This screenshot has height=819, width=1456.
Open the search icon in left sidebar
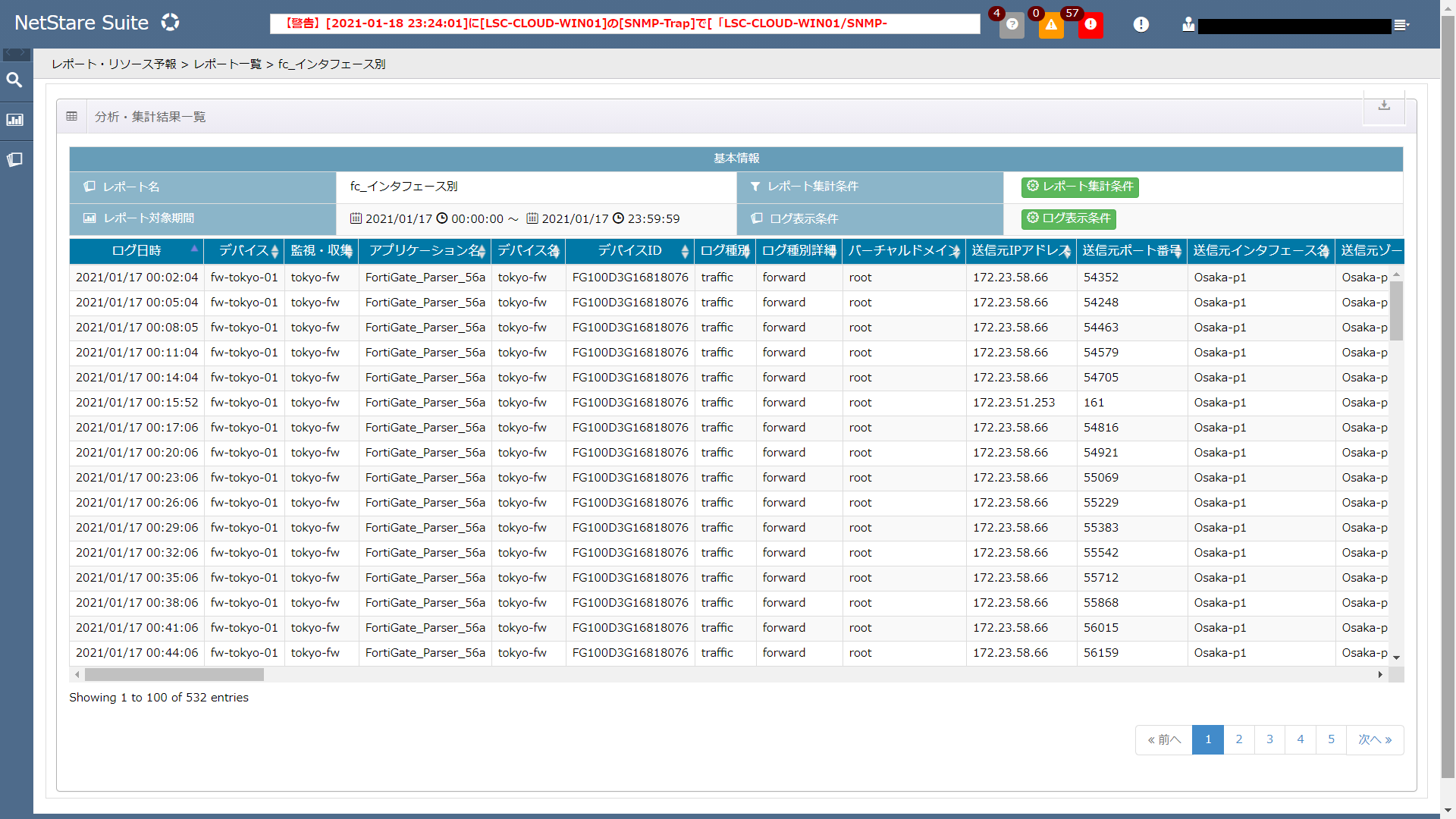tap(14, 80)
